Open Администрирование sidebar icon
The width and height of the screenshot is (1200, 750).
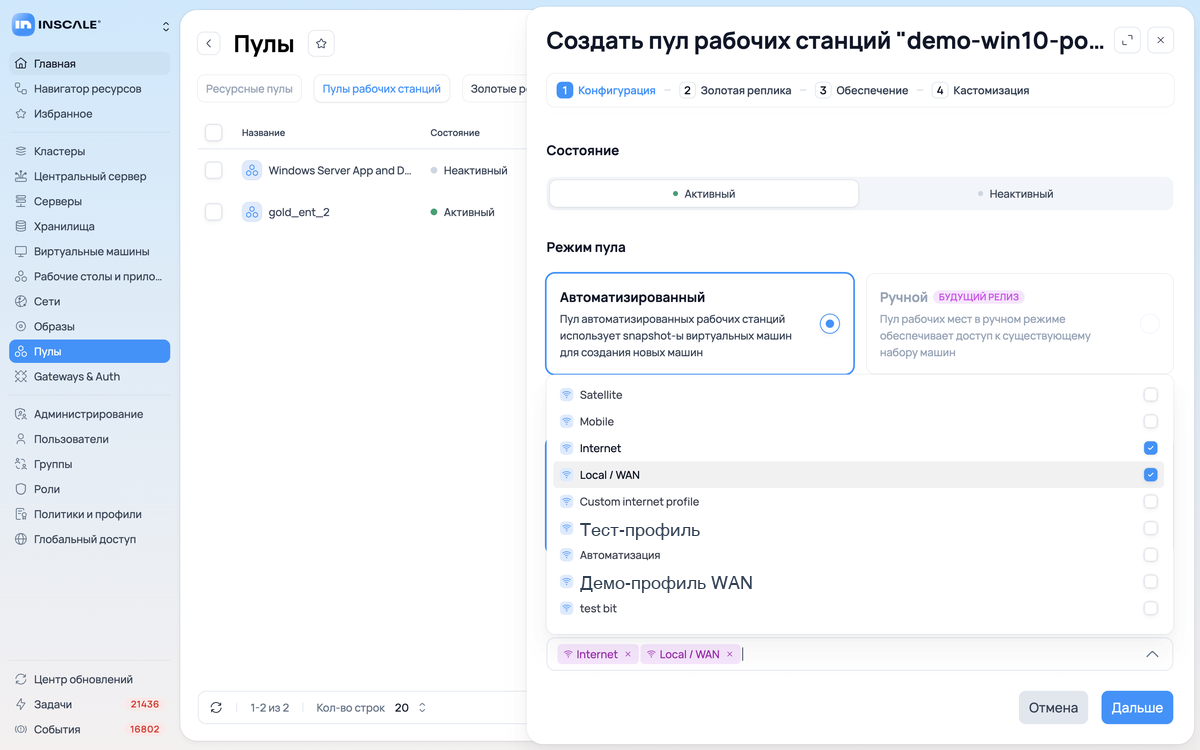[21, 414]
